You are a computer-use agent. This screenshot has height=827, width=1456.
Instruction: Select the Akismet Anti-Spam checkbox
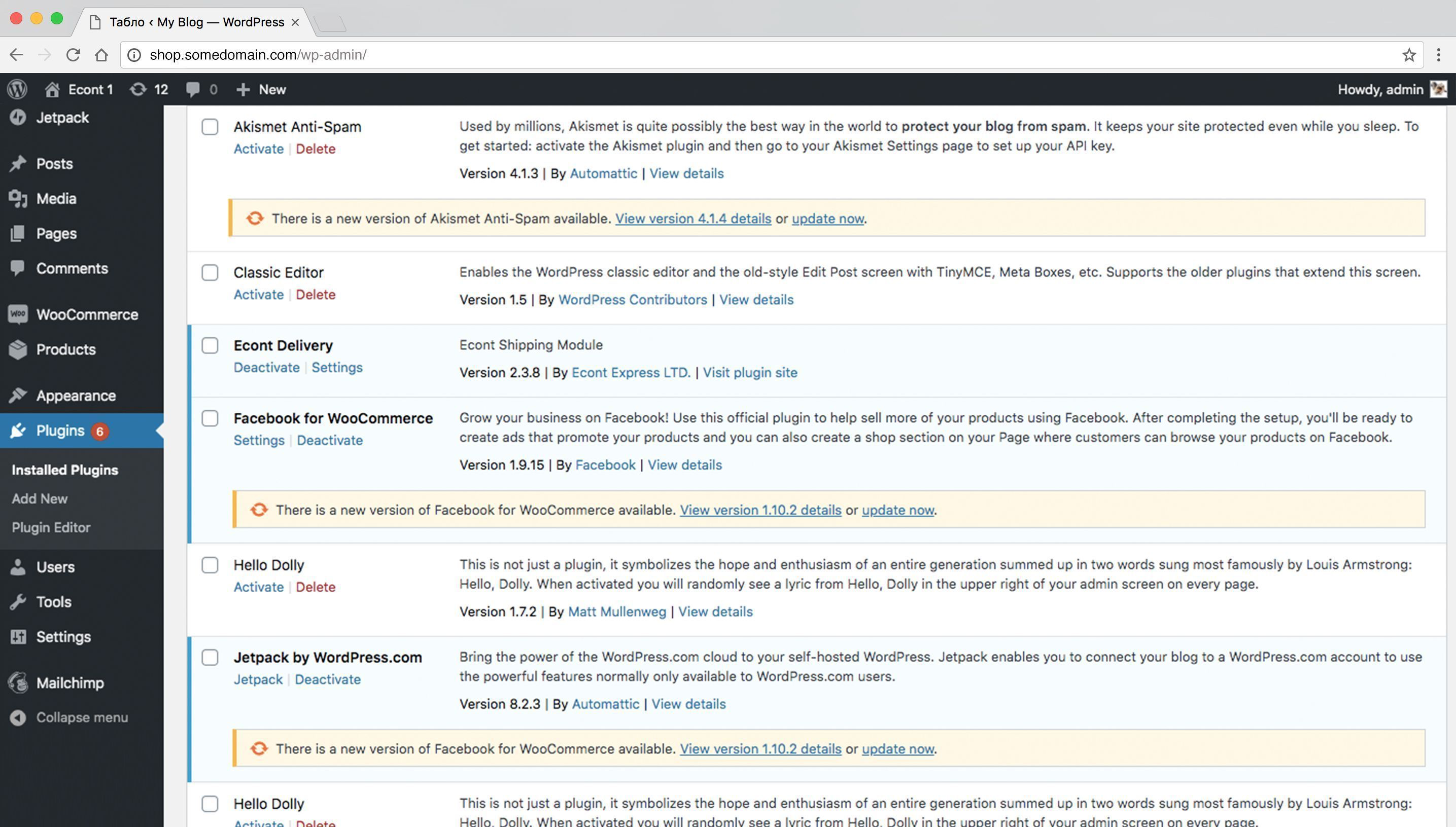[x=210, y=127]
